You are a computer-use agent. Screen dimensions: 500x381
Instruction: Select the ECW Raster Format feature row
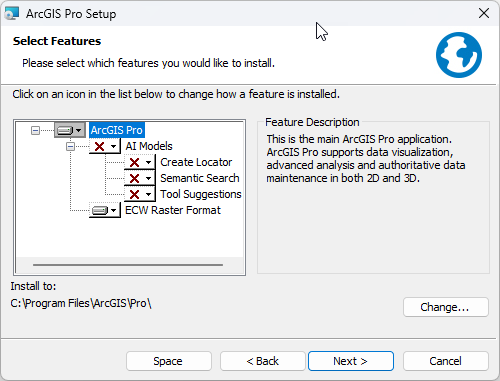[x=173, y=210]
